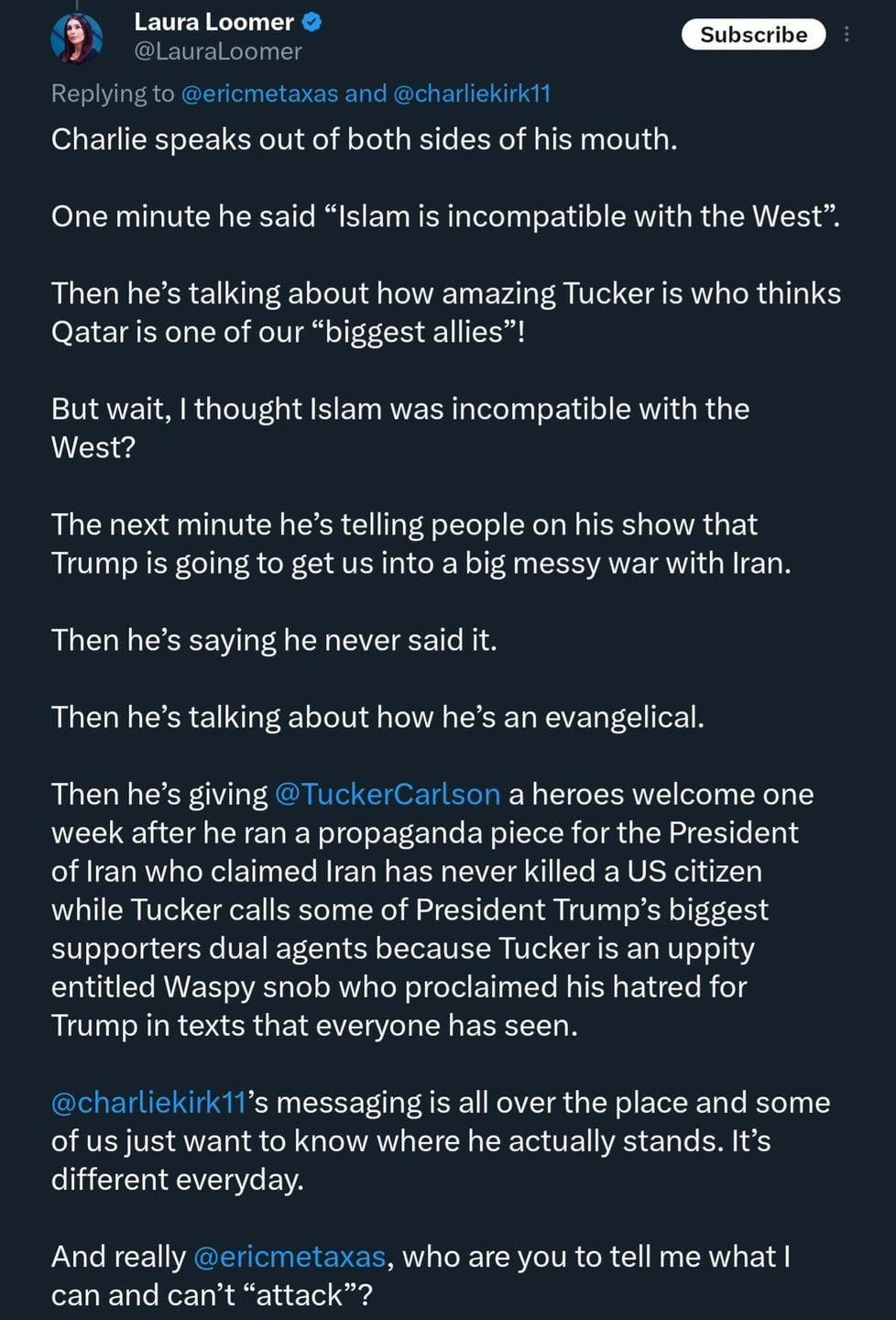Open the @charliekirk11 mention before "messaging"
Viewport: 896px width, 1320px height.
coord(148,1102)
